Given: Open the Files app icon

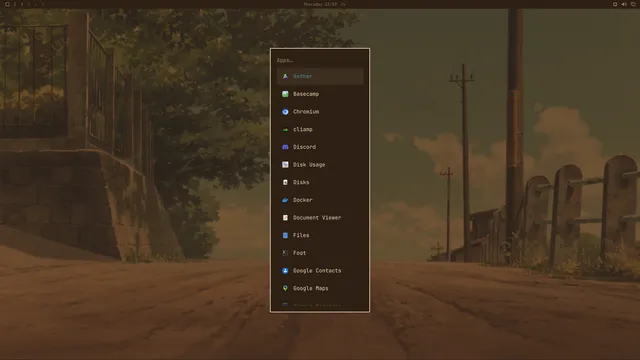Looking at the screenshot, I should pyautogui.click(x=285, y=235).
